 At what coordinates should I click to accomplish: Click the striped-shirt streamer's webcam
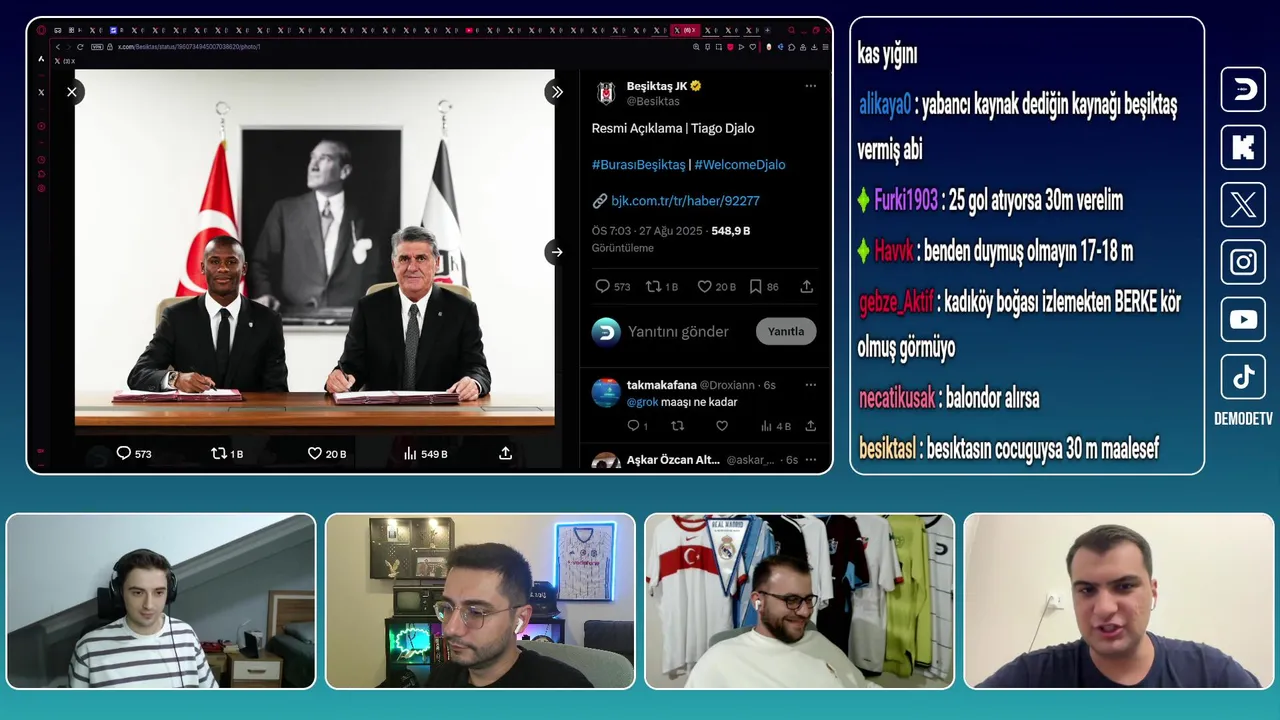pos(161,601)
